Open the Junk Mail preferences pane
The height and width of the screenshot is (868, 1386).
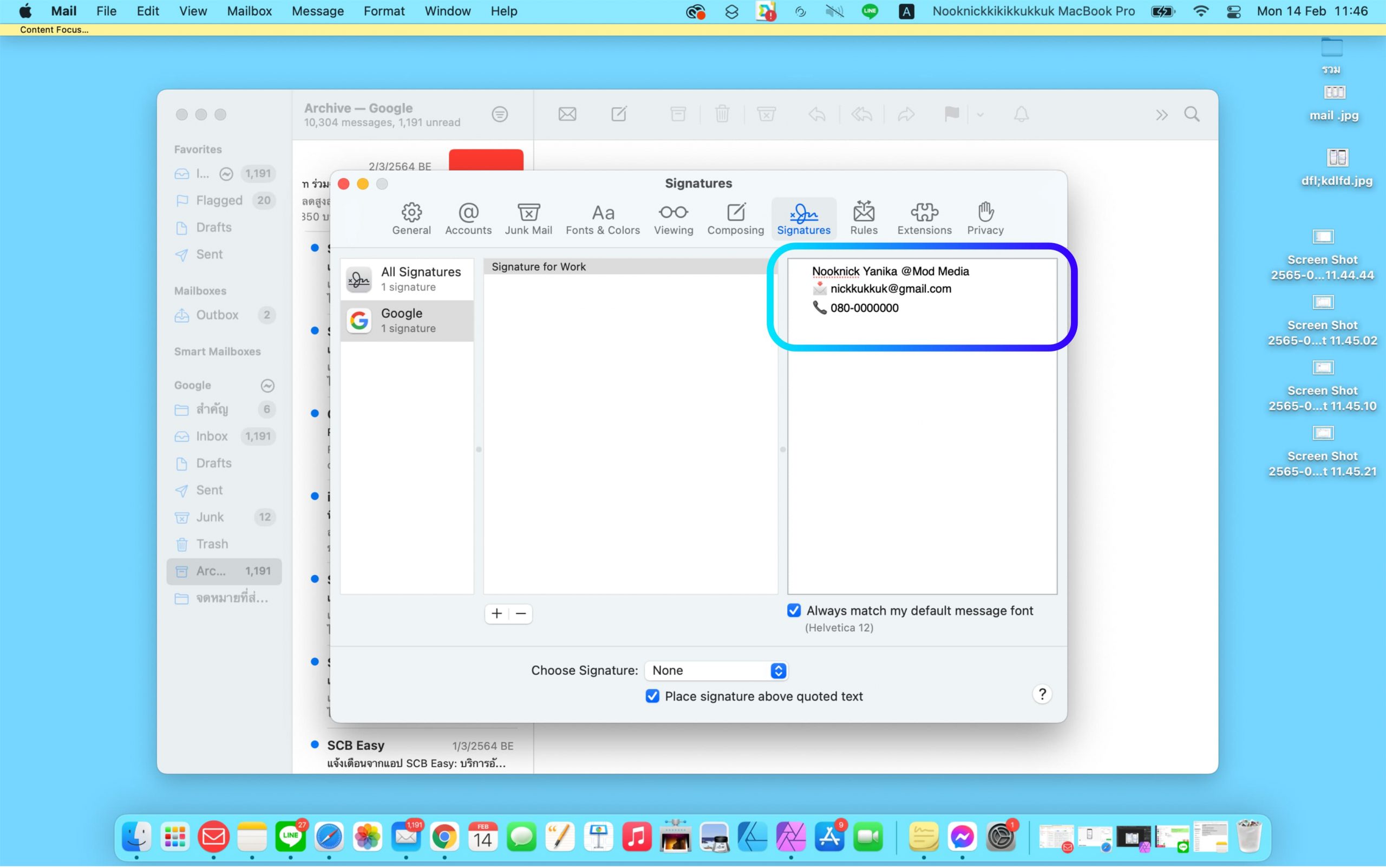528,218
